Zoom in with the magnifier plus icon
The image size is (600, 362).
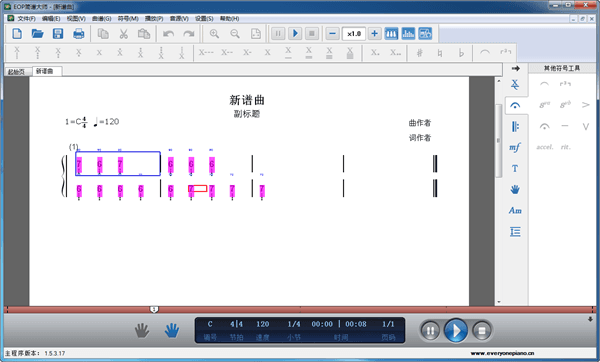[x=214, y=34]
